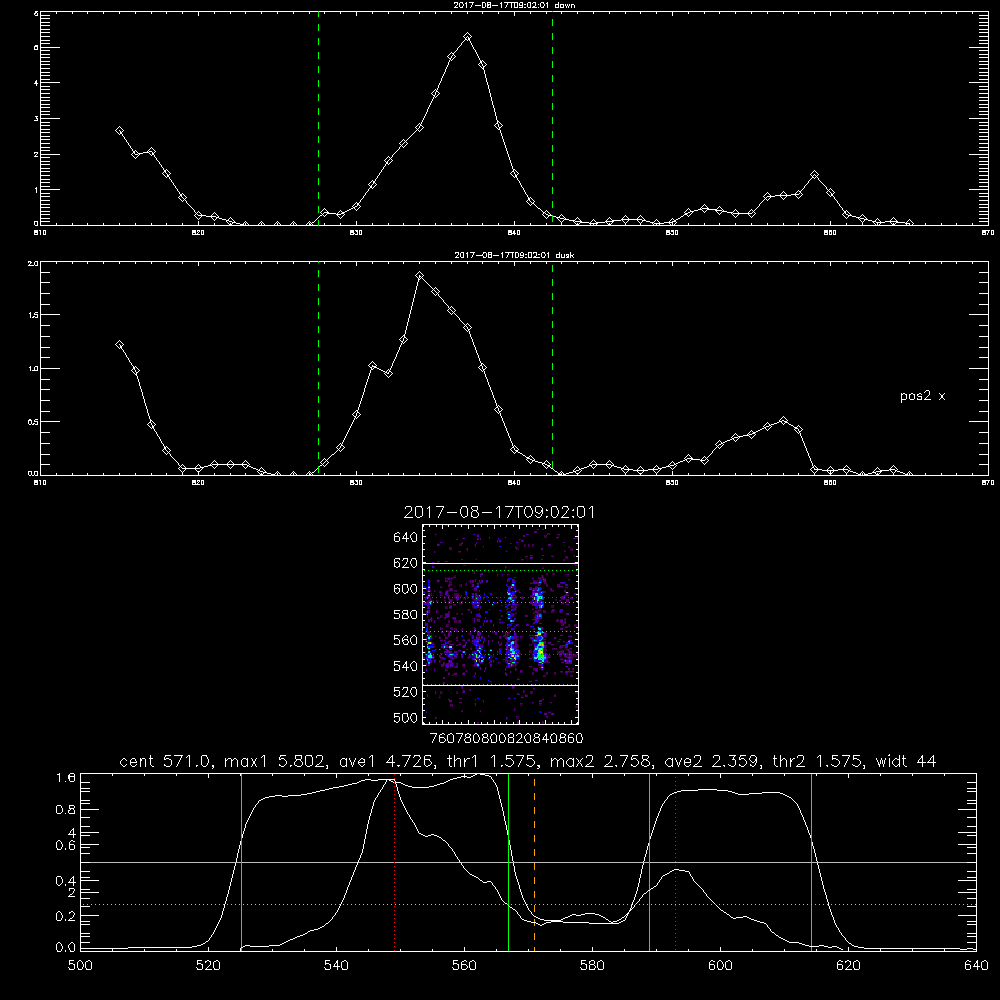Click bottom plot x-axis label '560'

(464, 966)
